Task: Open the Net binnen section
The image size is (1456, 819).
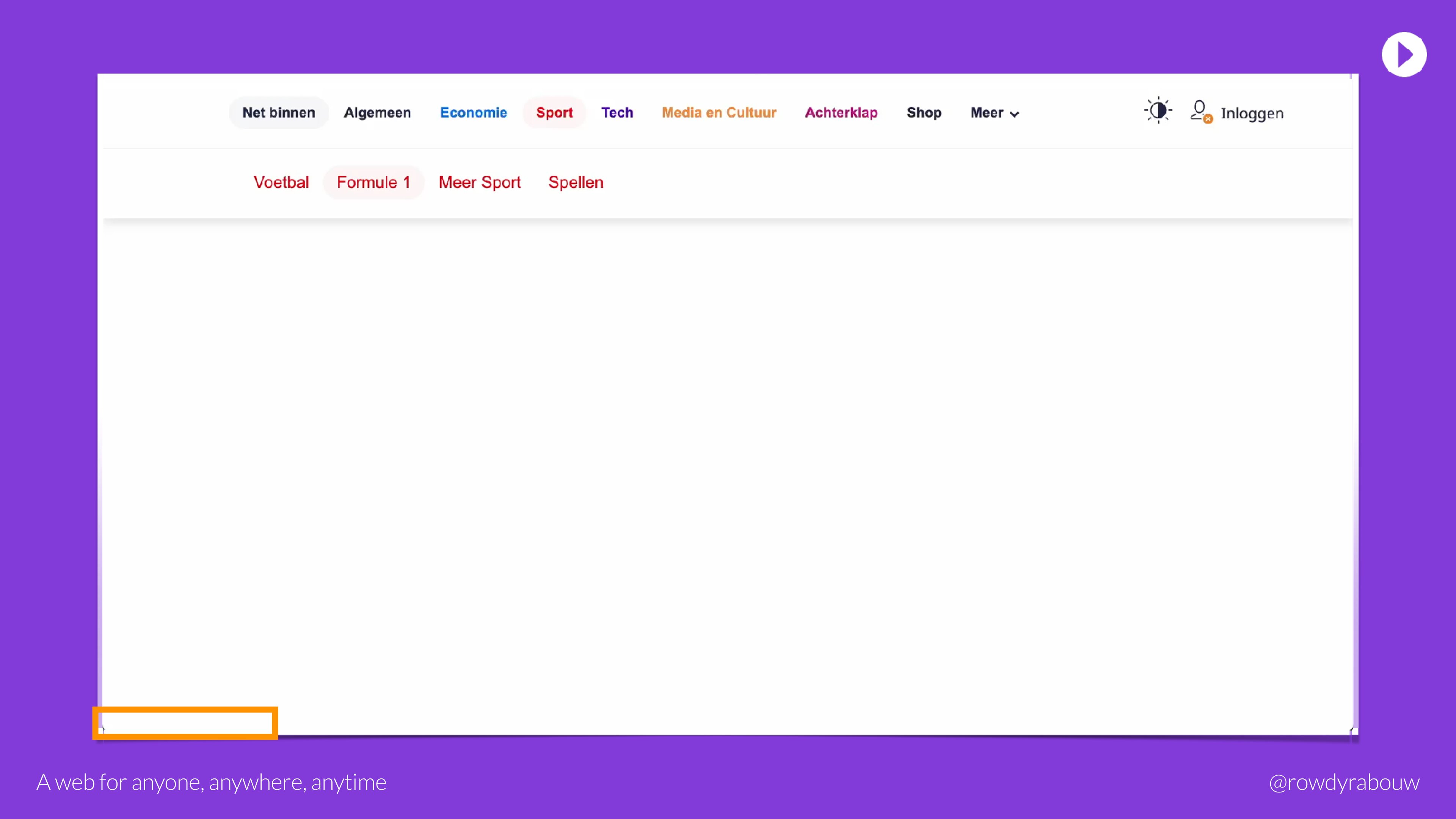Action: (279, 113)
